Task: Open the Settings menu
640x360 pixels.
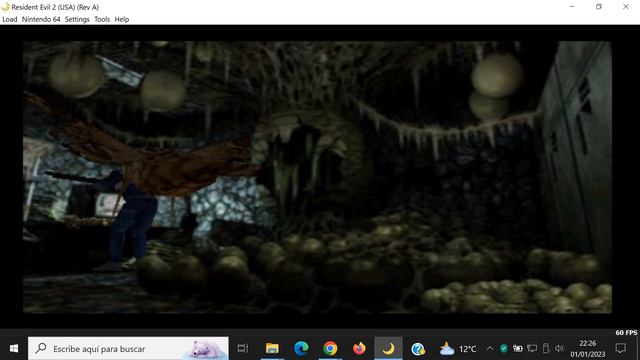Action: [x=77, y=19]
